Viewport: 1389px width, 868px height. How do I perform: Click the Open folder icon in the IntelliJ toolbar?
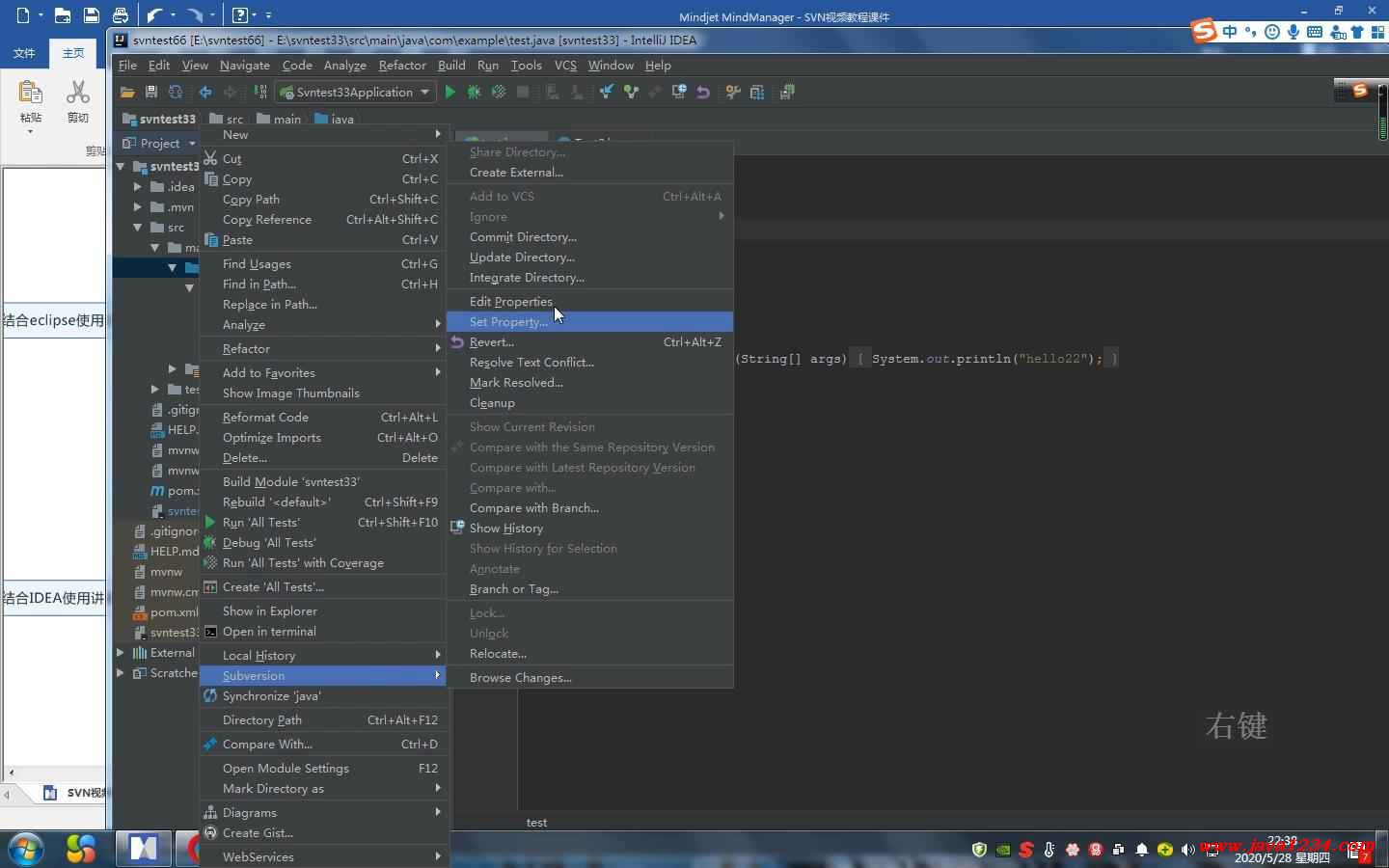(126, 92)
